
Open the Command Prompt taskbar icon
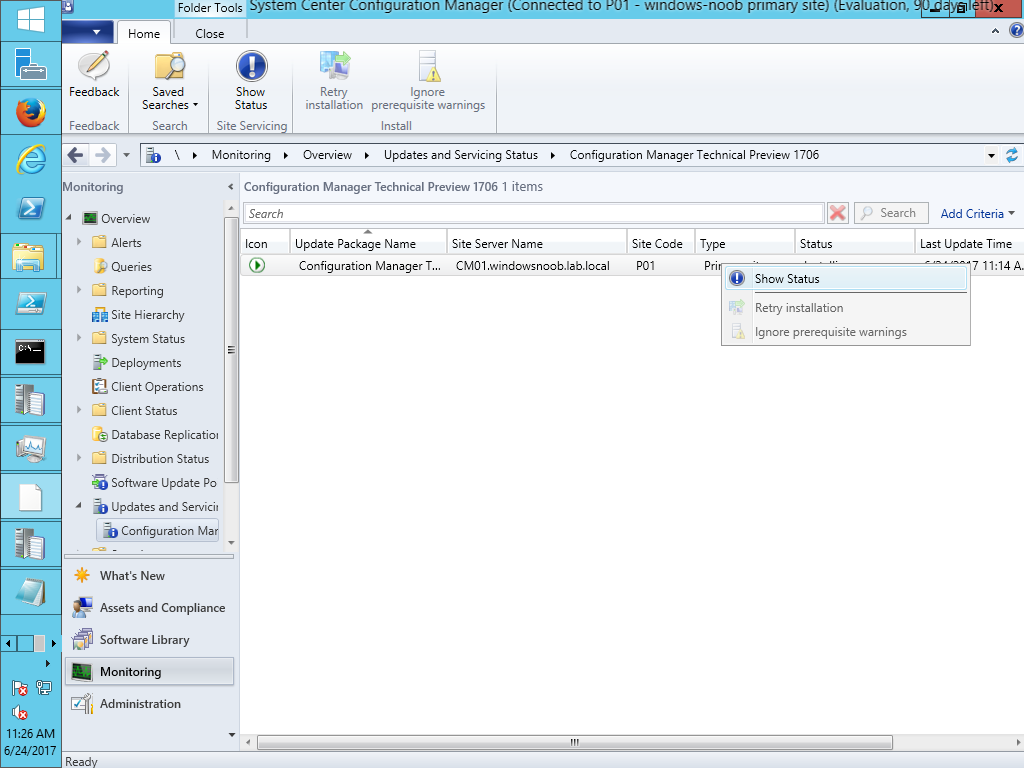(x=31, y=352)
